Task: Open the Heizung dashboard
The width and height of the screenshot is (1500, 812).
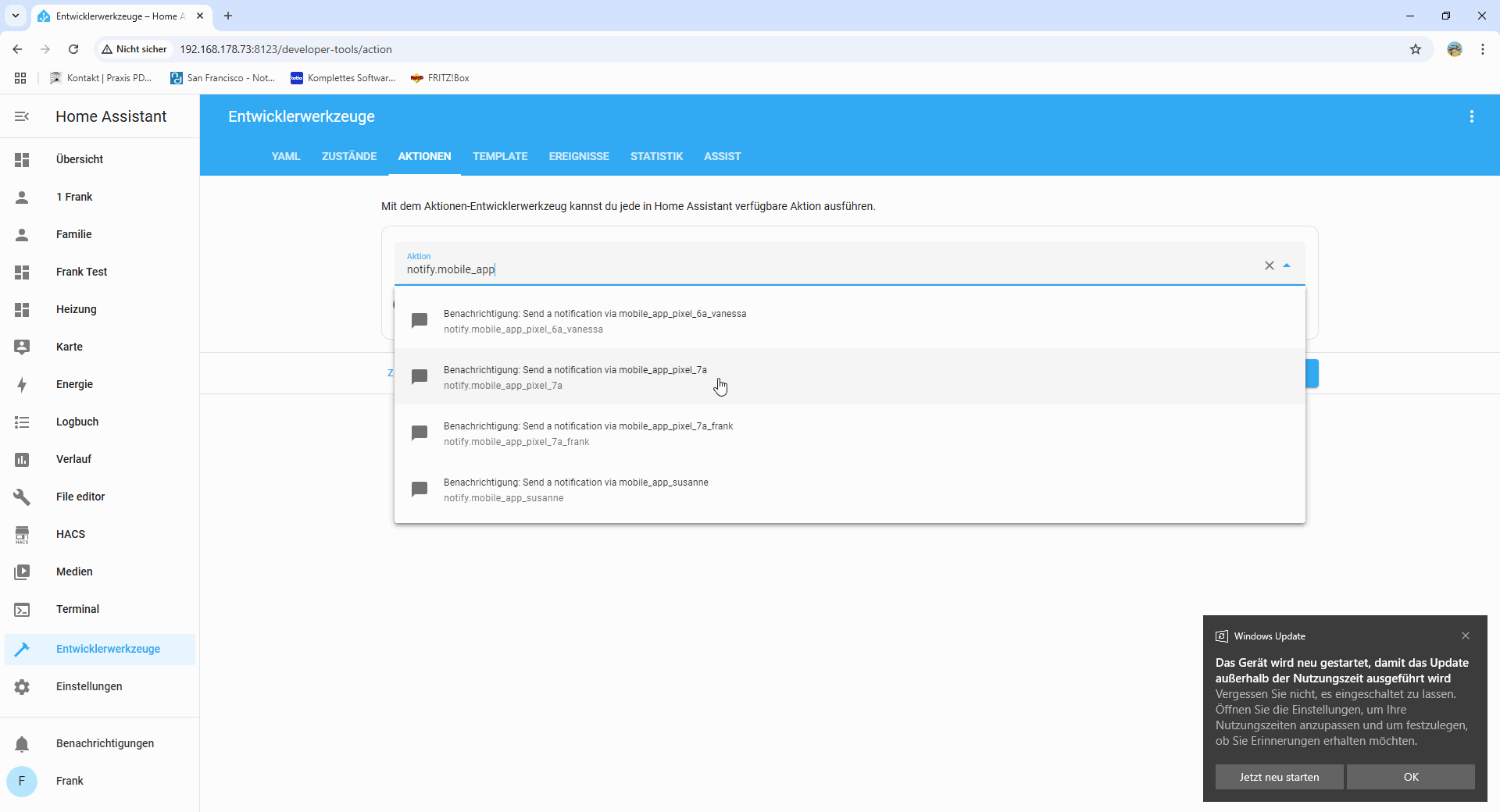Action: click(100, 309)
